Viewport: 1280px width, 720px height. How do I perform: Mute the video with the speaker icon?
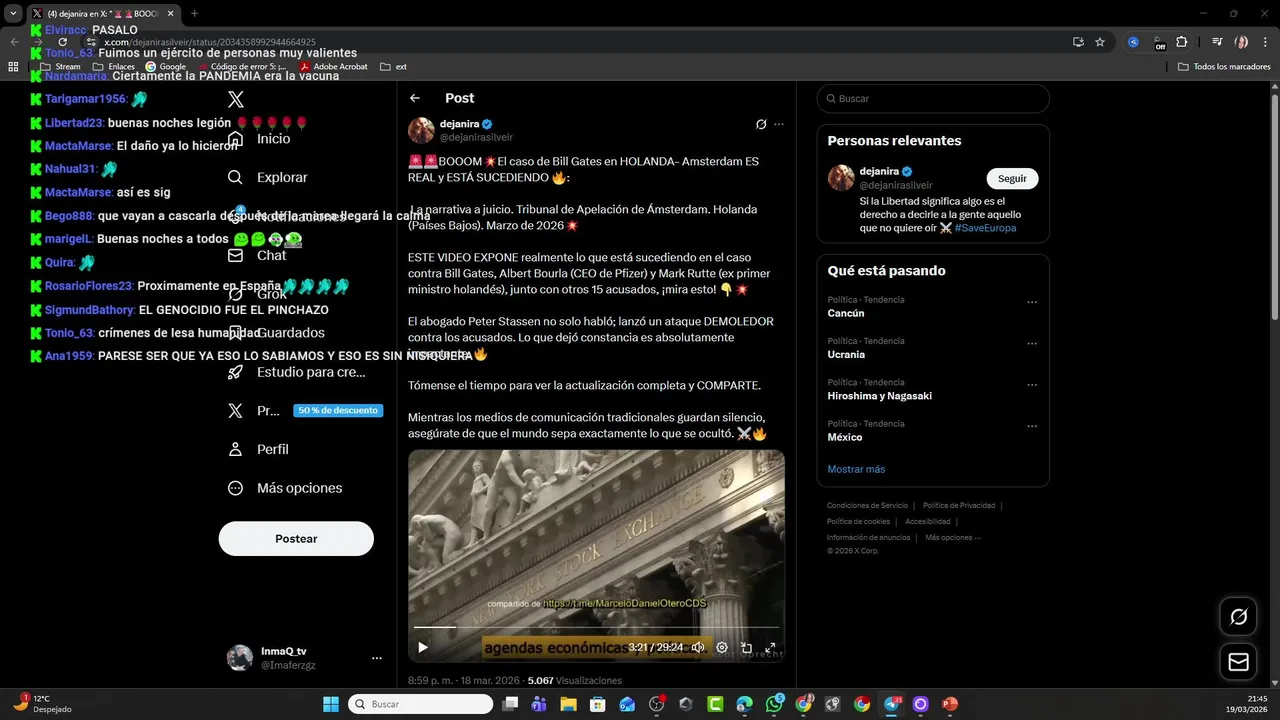[698, 647]
